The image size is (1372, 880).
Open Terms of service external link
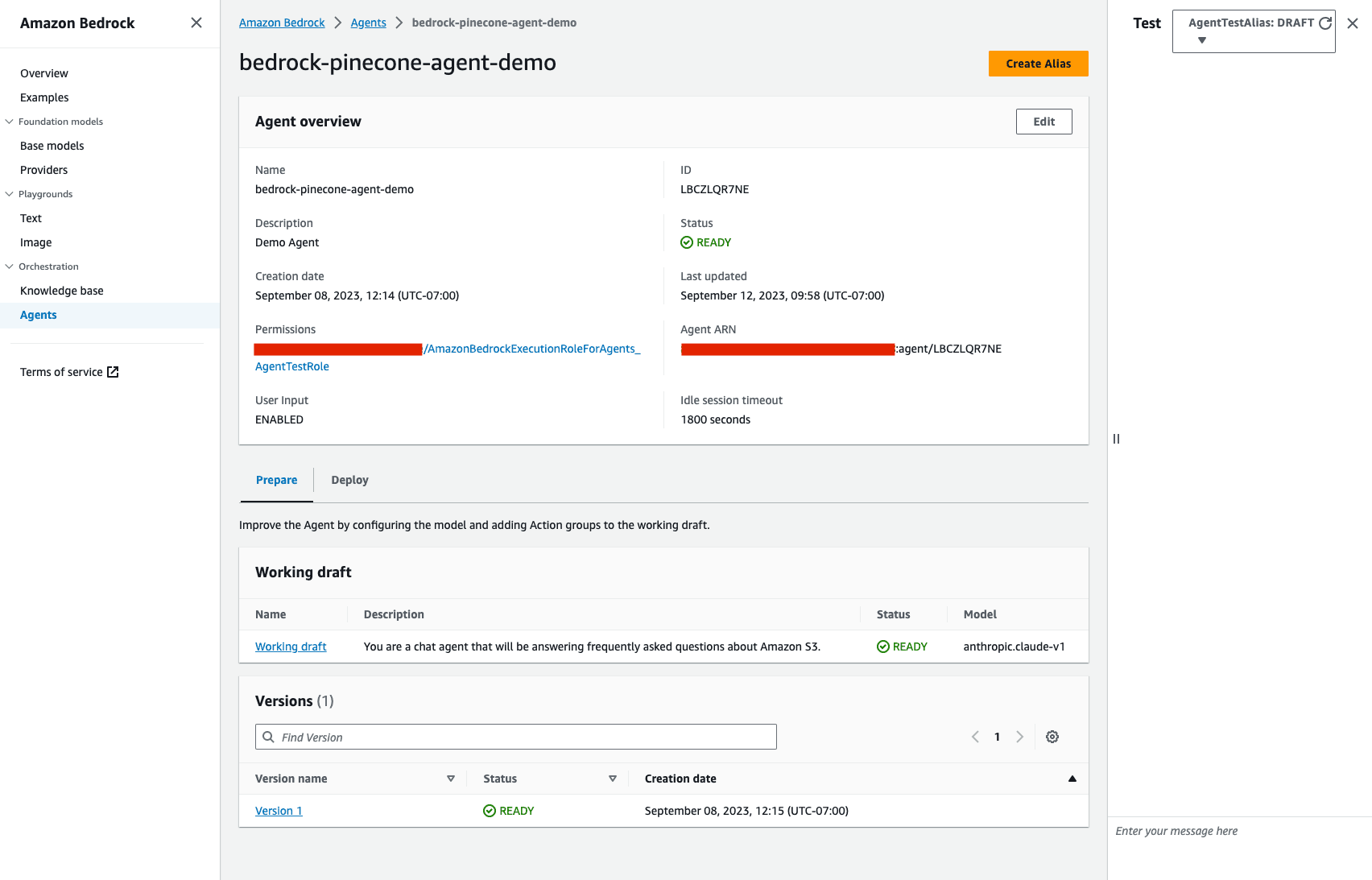(x=69, y=372)
